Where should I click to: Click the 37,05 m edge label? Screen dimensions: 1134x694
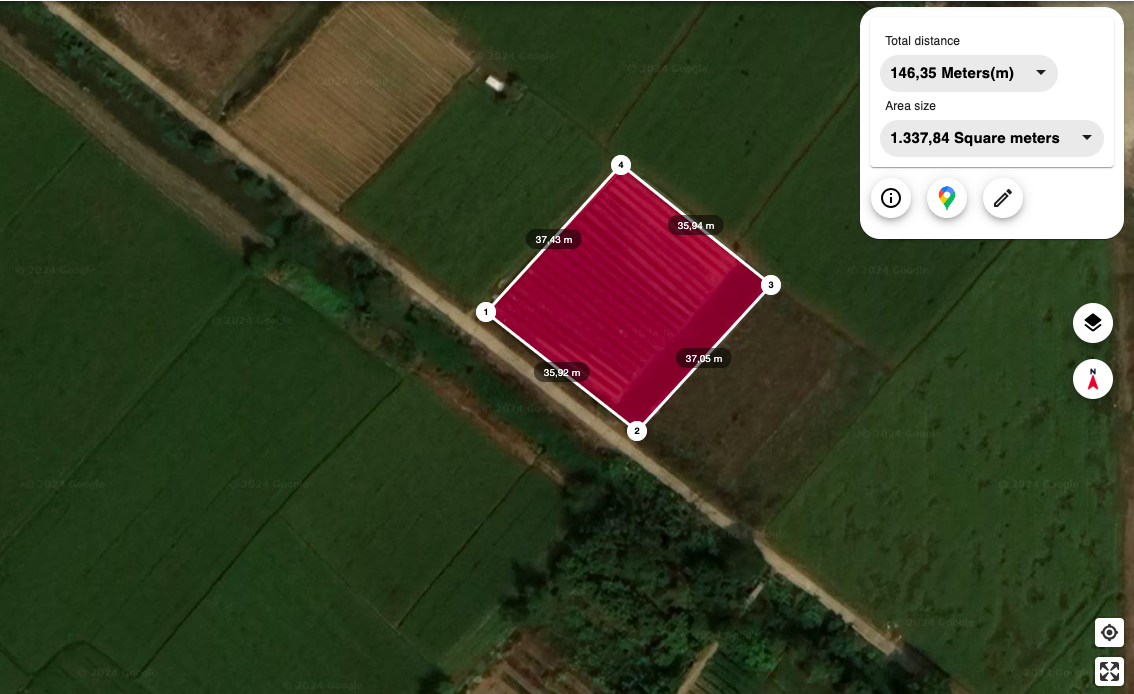[x=704, y=359]
